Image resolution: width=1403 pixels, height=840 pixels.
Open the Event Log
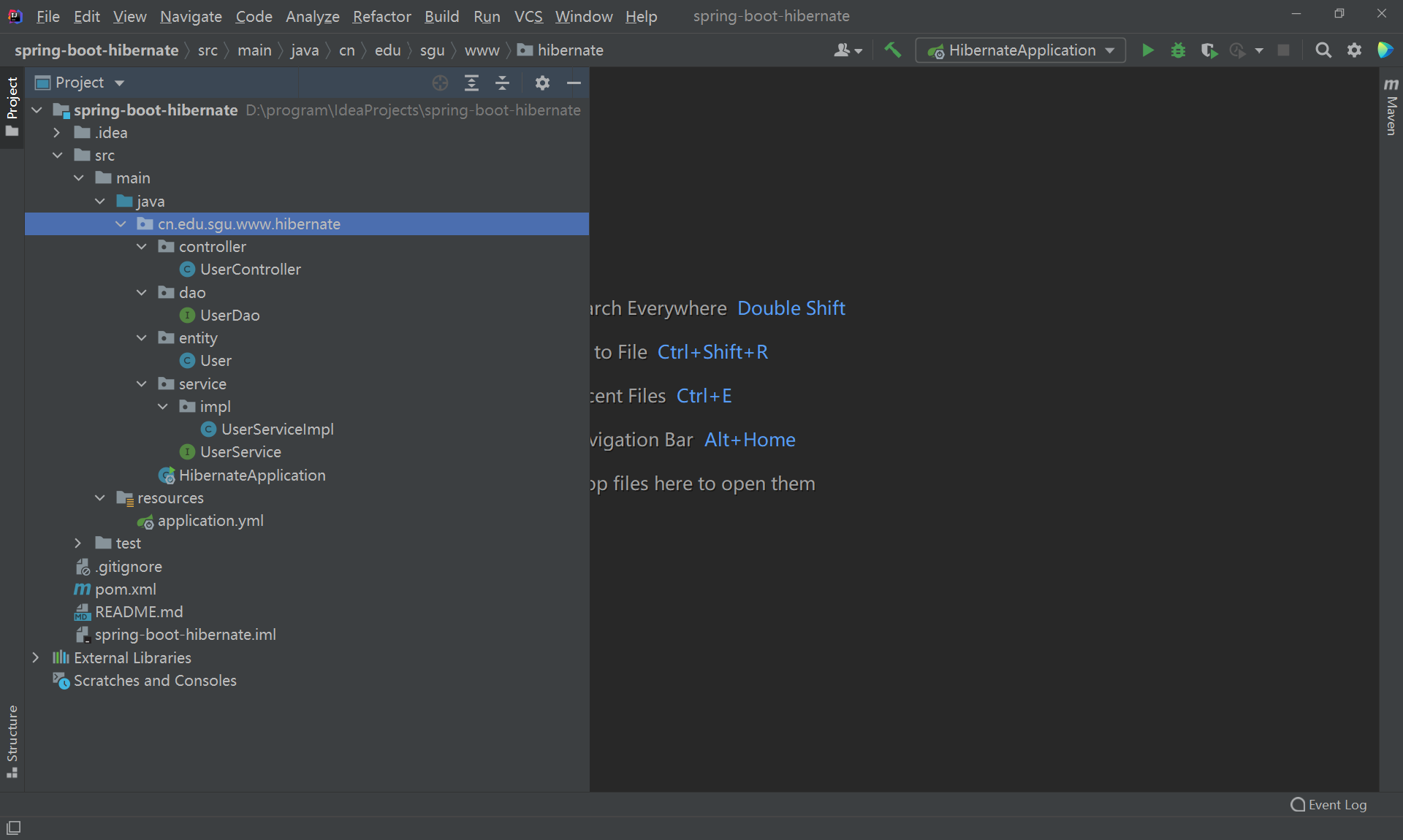[x=1328, y=804]
